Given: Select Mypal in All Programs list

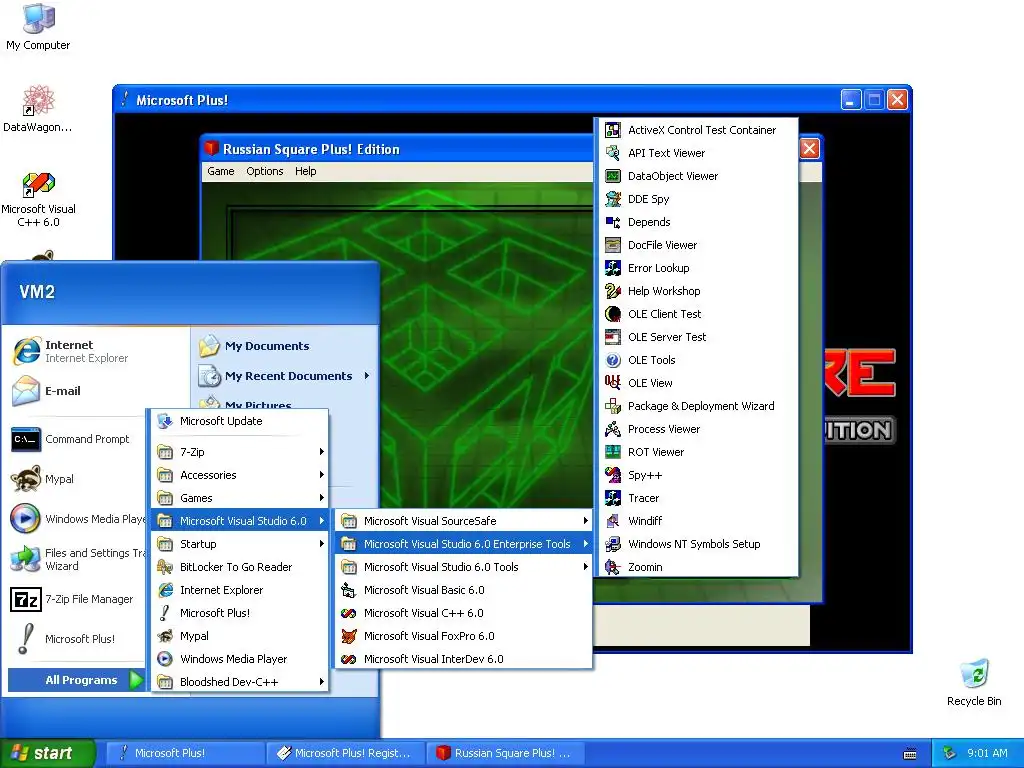Looking at the screenshot, I should (240, 635).
